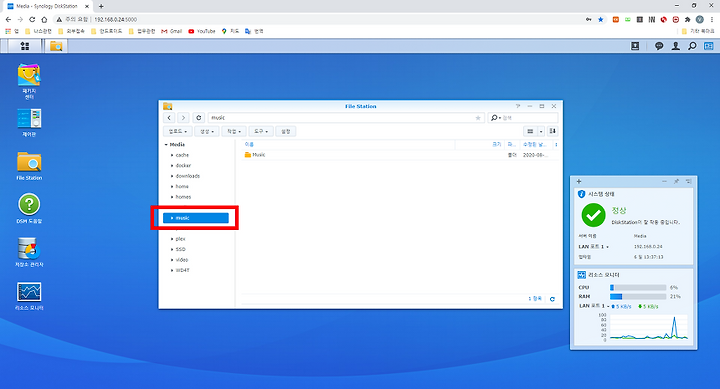The image size is (720, 389).
Task: Sort files by Name column header
Action: pyautogui.click(x=249, y=145)
